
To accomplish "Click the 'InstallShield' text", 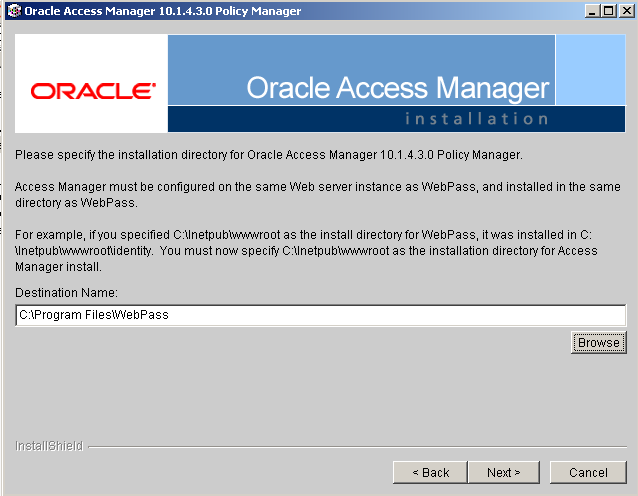I will pyautogui.click(x=49, y=446).
